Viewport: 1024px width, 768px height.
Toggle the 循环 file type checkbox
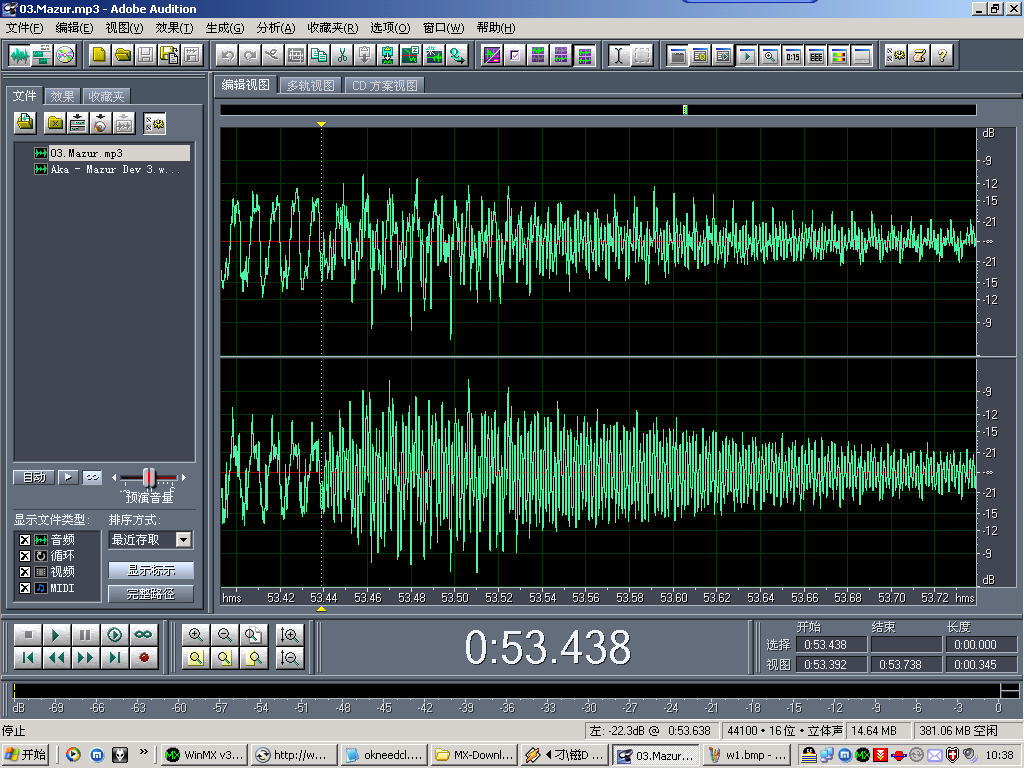(25, 556)
